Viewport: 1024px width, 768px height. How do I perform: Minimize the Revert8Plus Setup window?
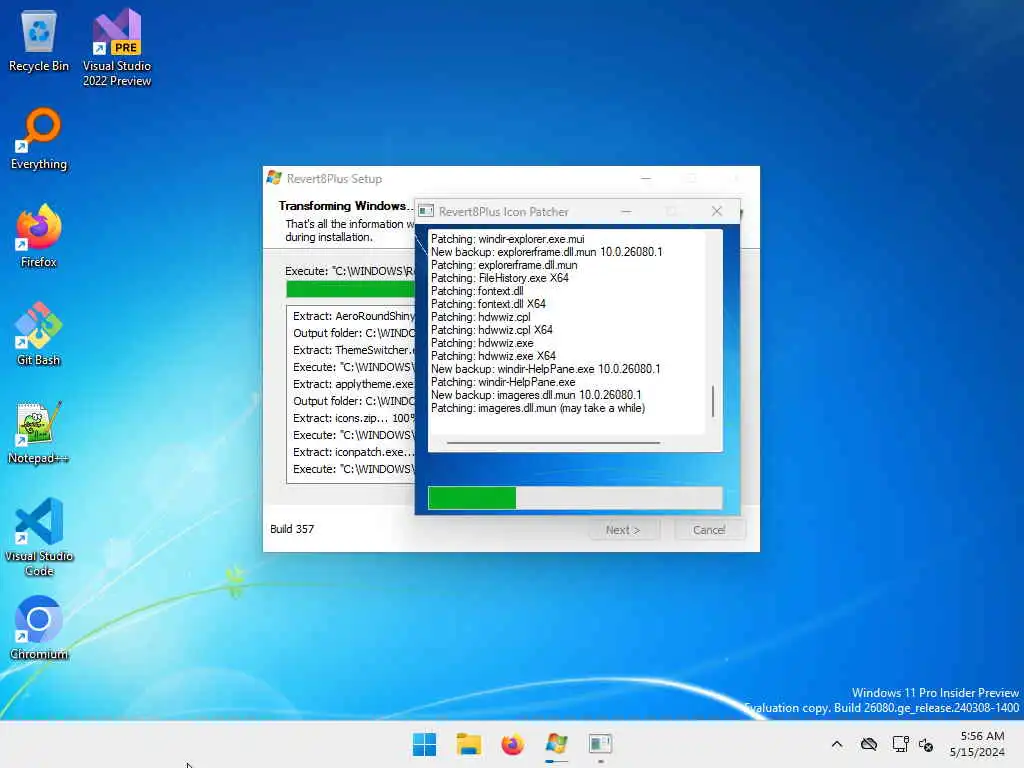click(646, 178)
